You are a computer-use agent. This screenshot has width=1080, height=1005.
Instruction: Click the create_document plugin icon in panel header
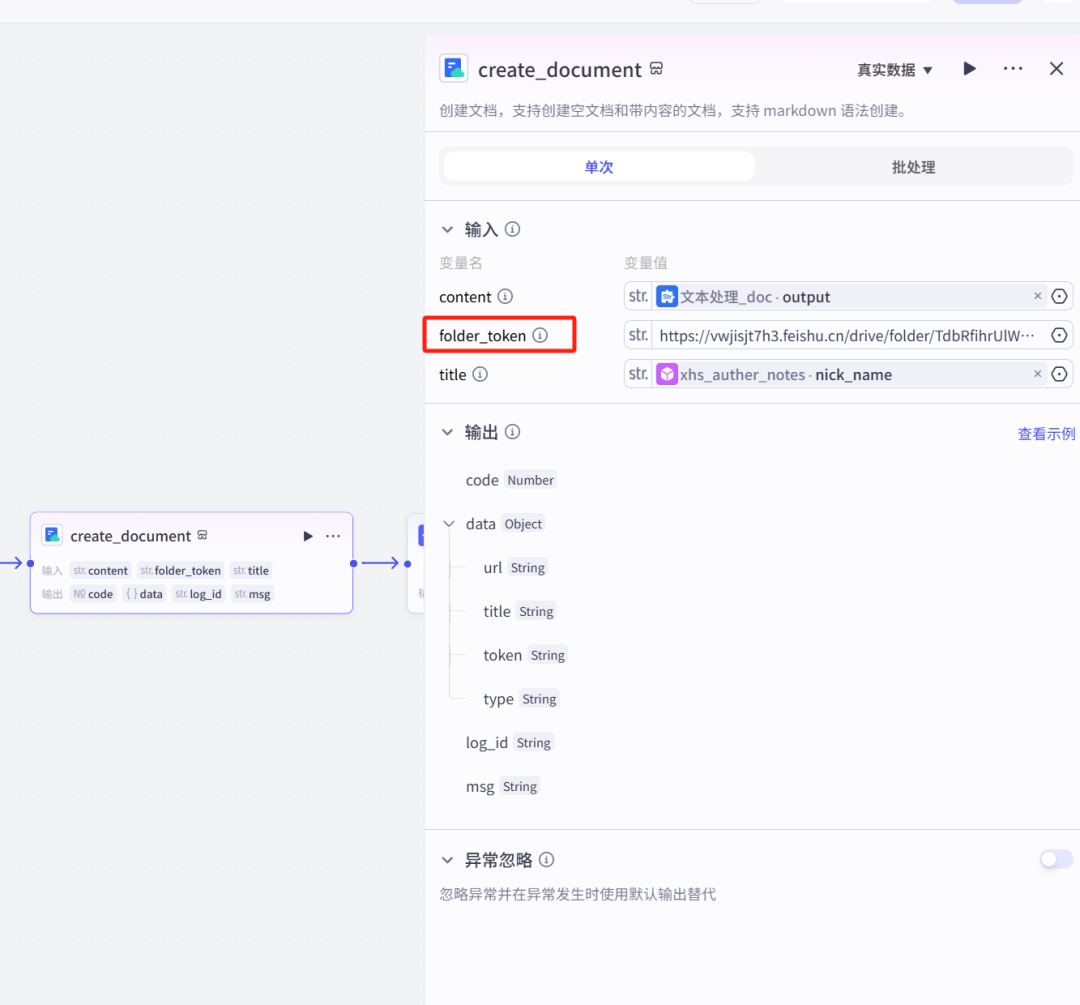pos(454,69)
